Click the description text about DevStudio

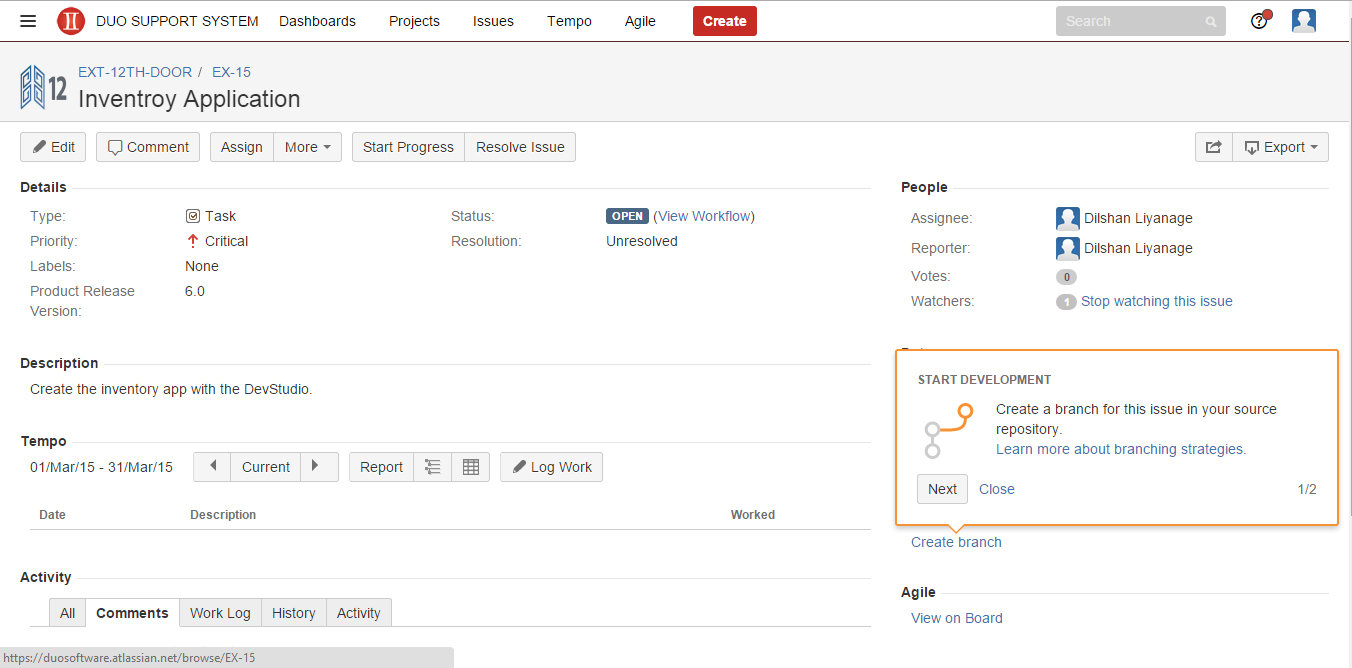pos(171,389)
